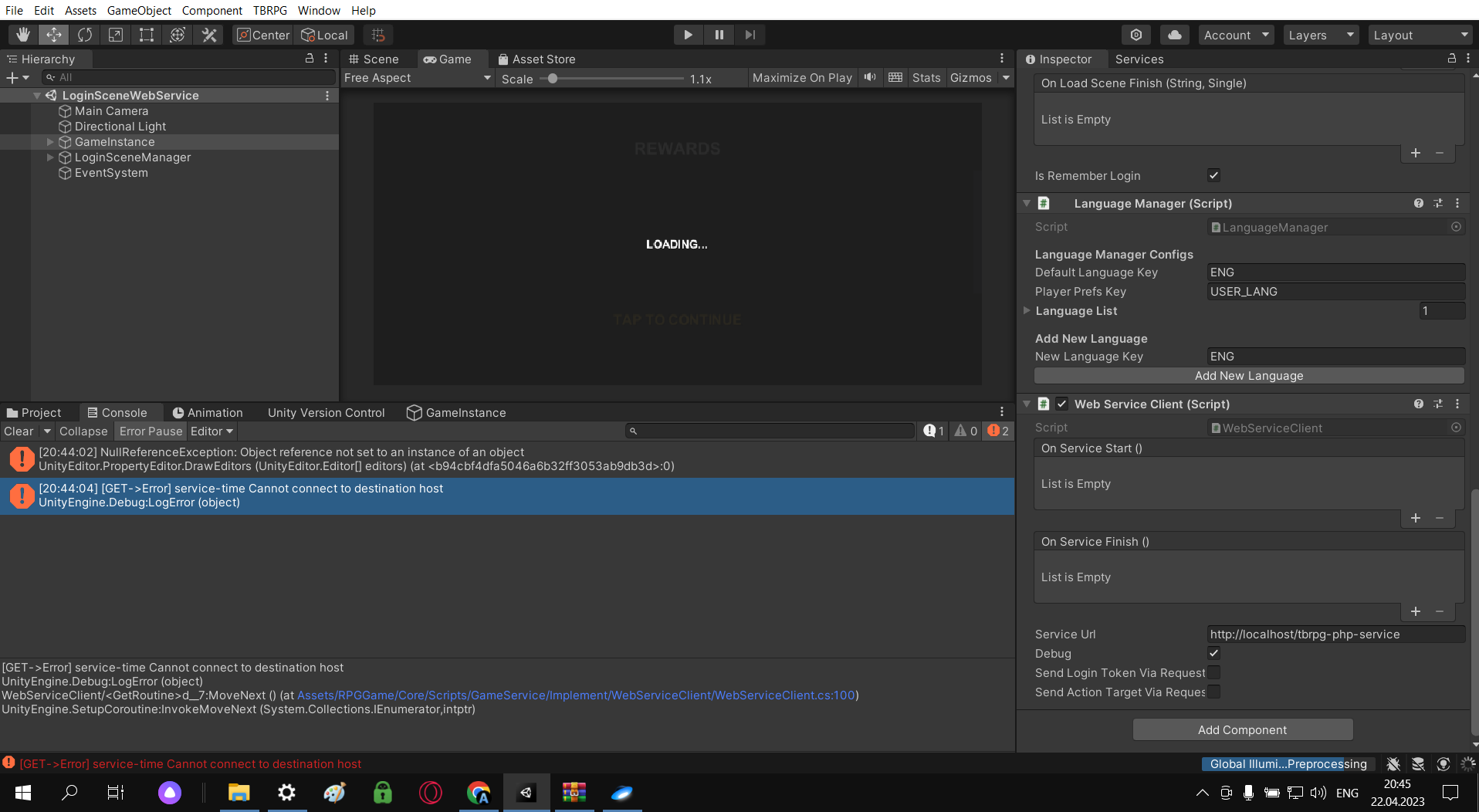
Task: Select the Hand (pan) tool
Action: 22,34
